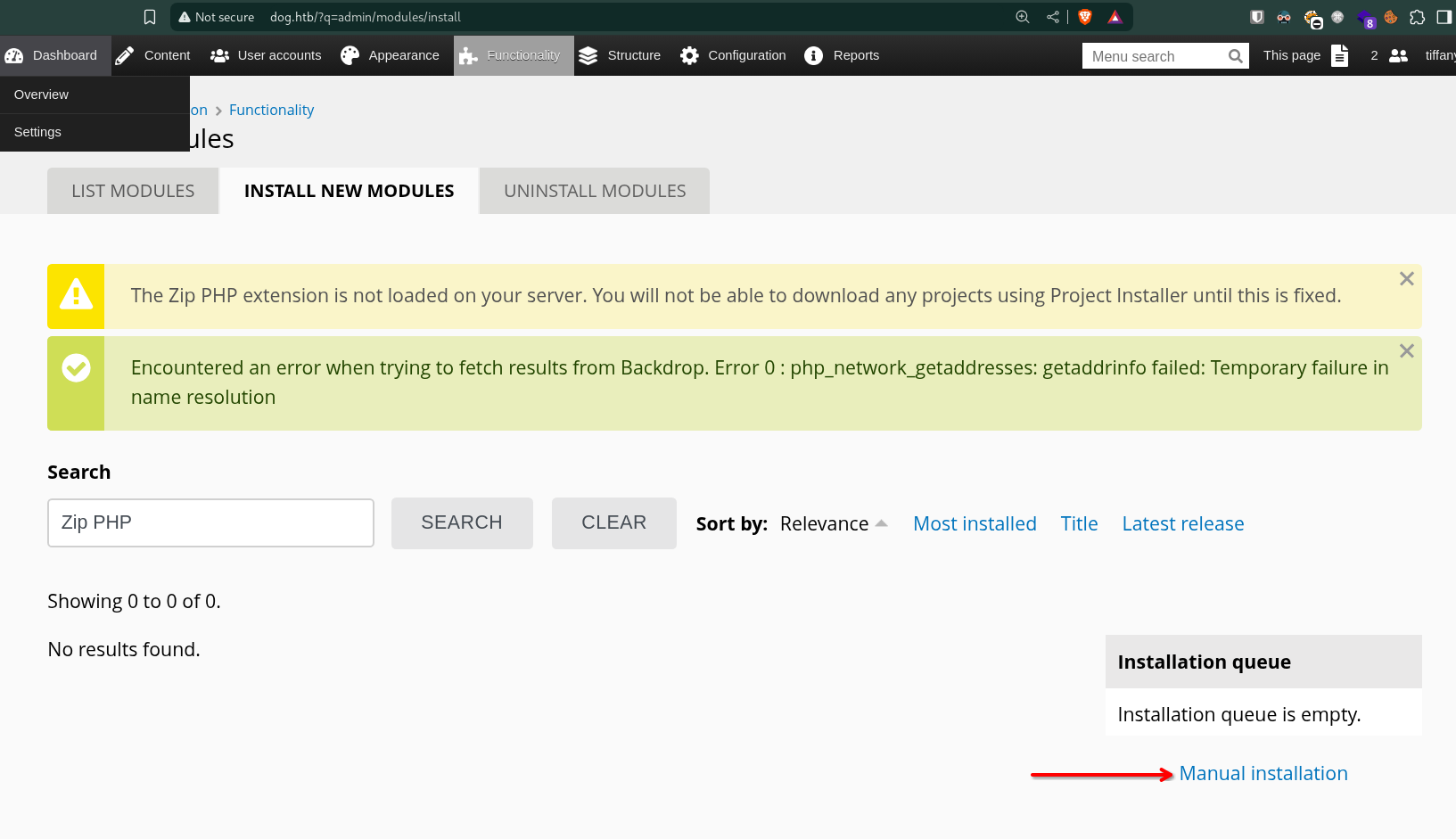The image size is (1456, 839).
Task: Click the Functionality puzzle icon
Action: point(468,56)
